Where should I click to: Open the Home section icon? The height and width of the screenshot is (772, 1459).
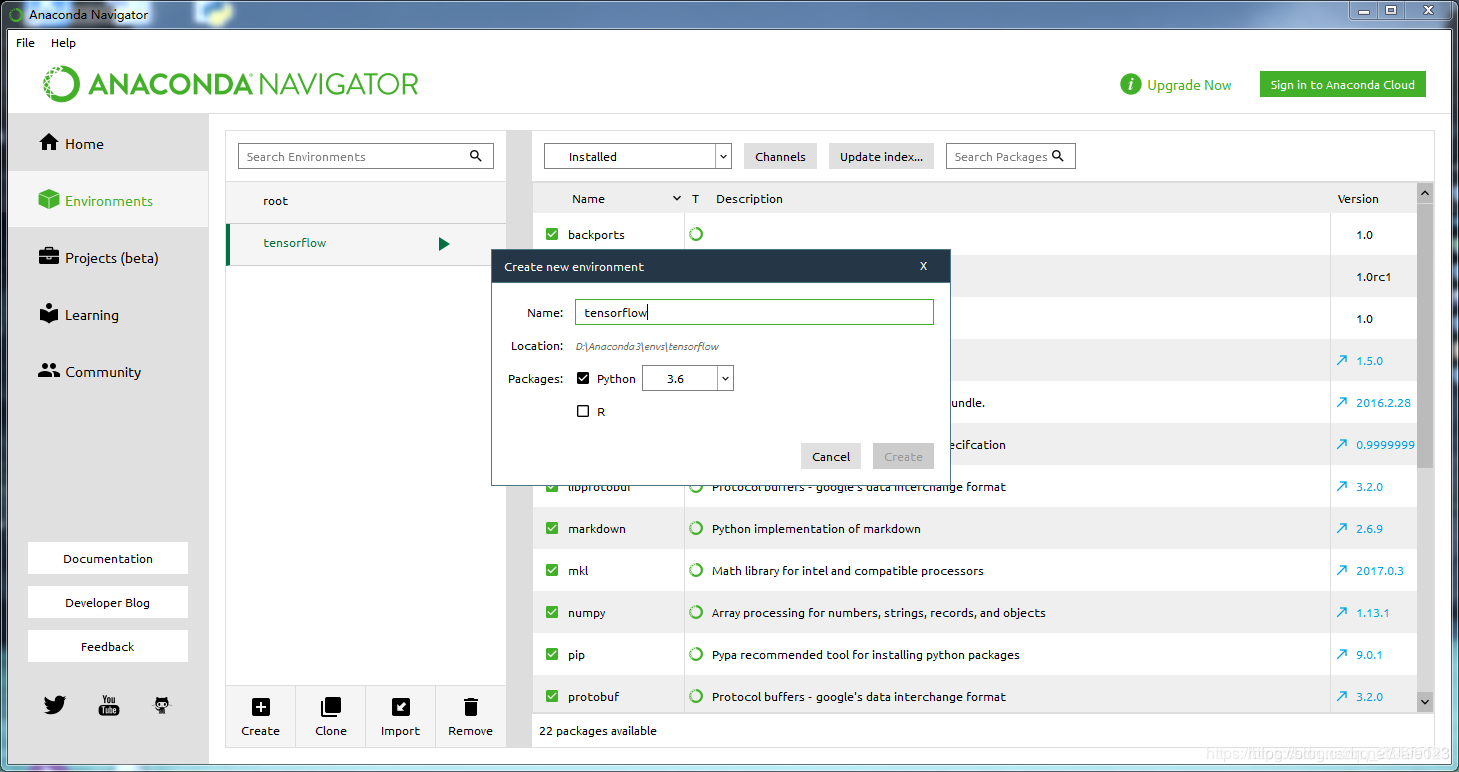click(49, 143)
